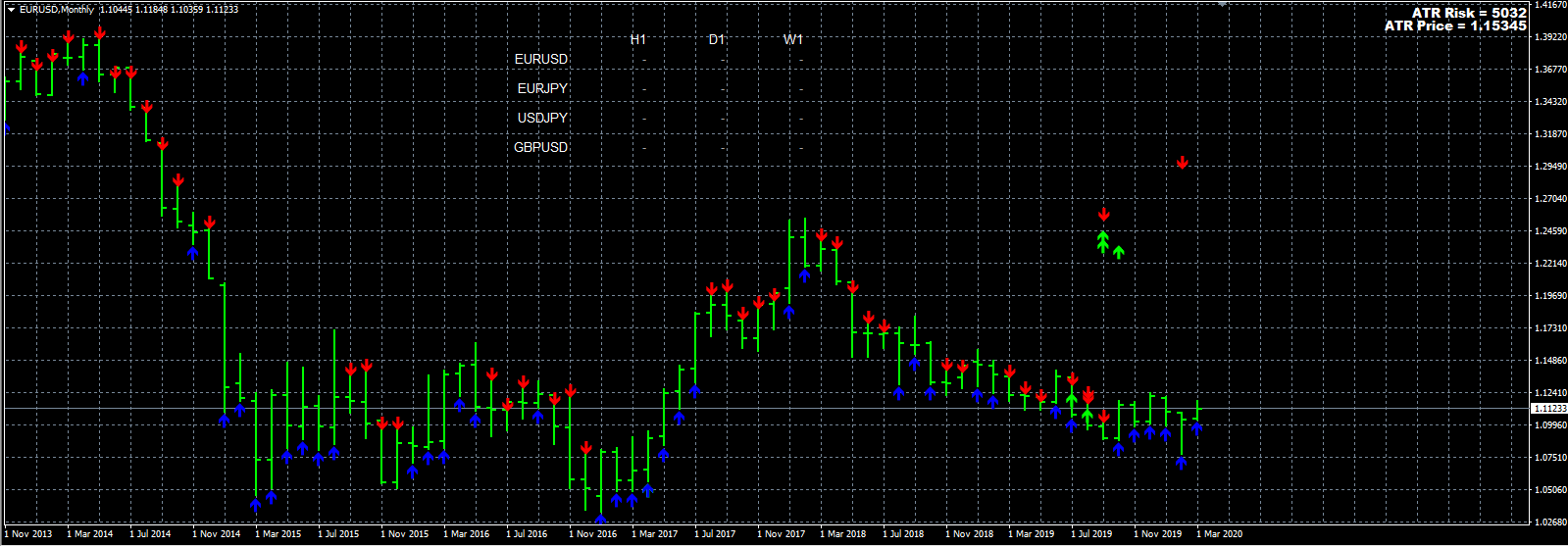This screenshot has height=547, width=1568.
Task: Select the blue arrow at the chart's left edge
Action: tap(7, 126)
